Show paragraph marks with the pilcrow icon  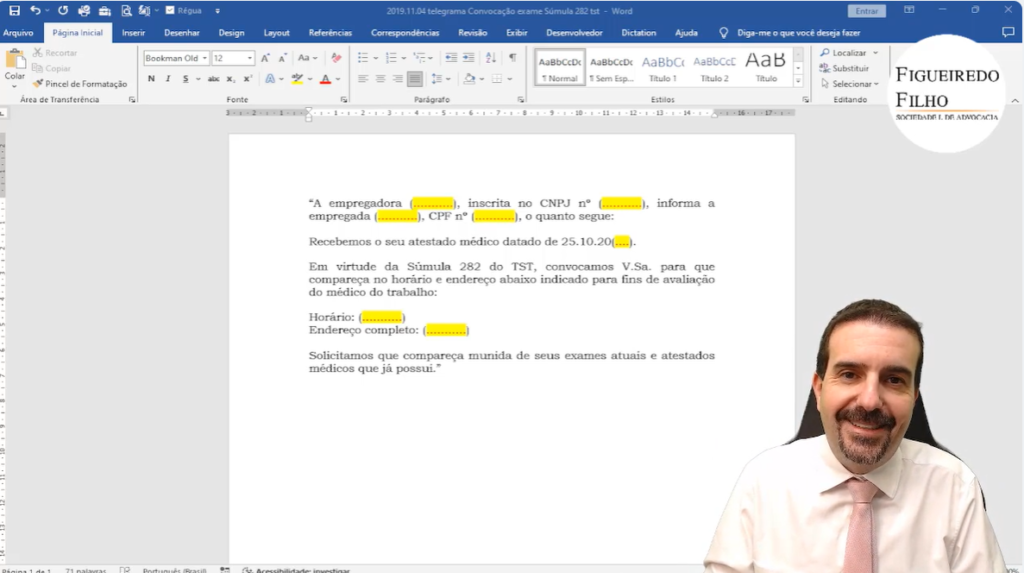(513, 58)
